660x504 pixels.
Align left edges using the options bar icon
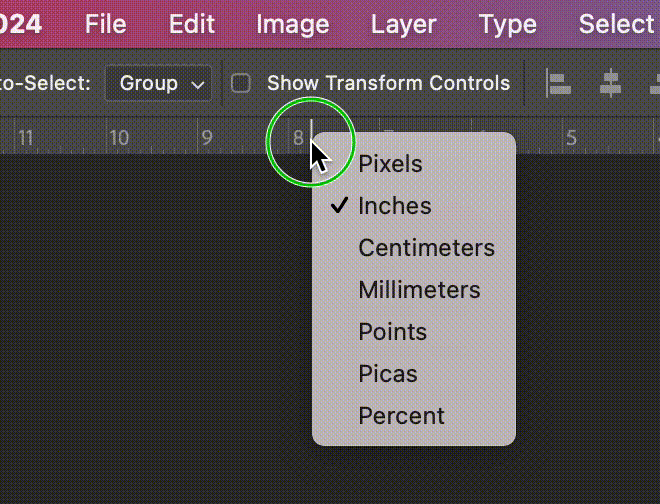click(x=559, y=83)
